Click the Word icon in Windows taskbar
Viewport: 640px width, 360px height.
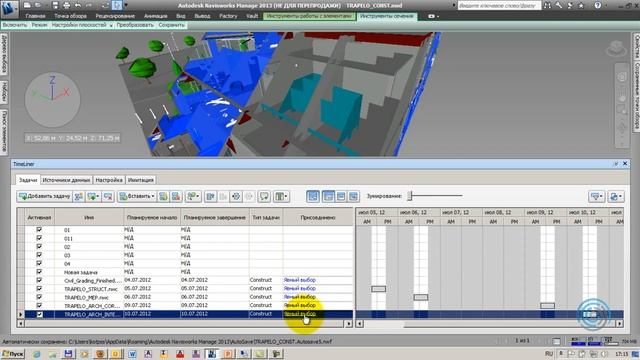pyautogui.click(x=132, y=354)
